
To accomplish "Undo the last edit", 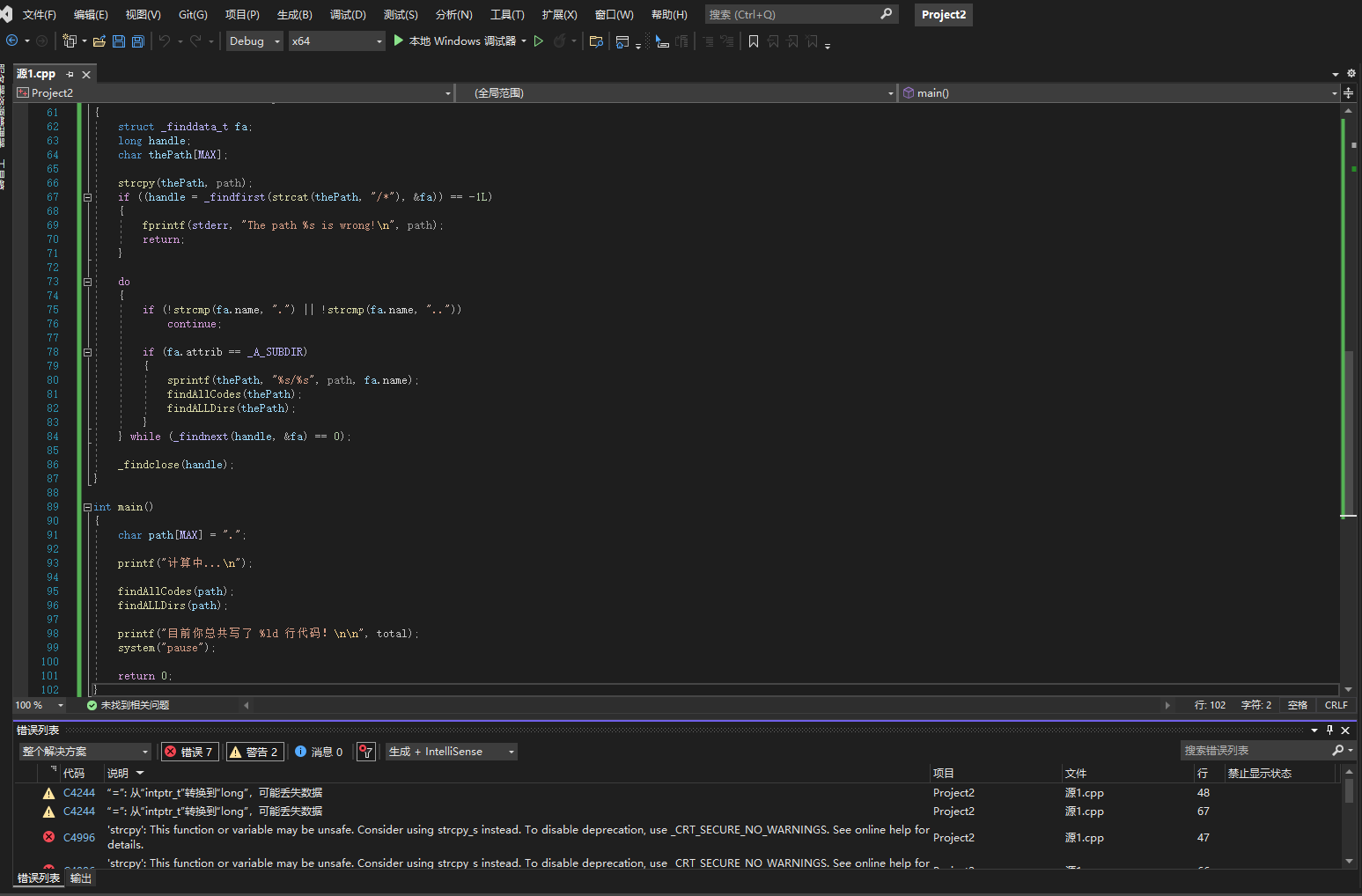I will click(165, 40).
